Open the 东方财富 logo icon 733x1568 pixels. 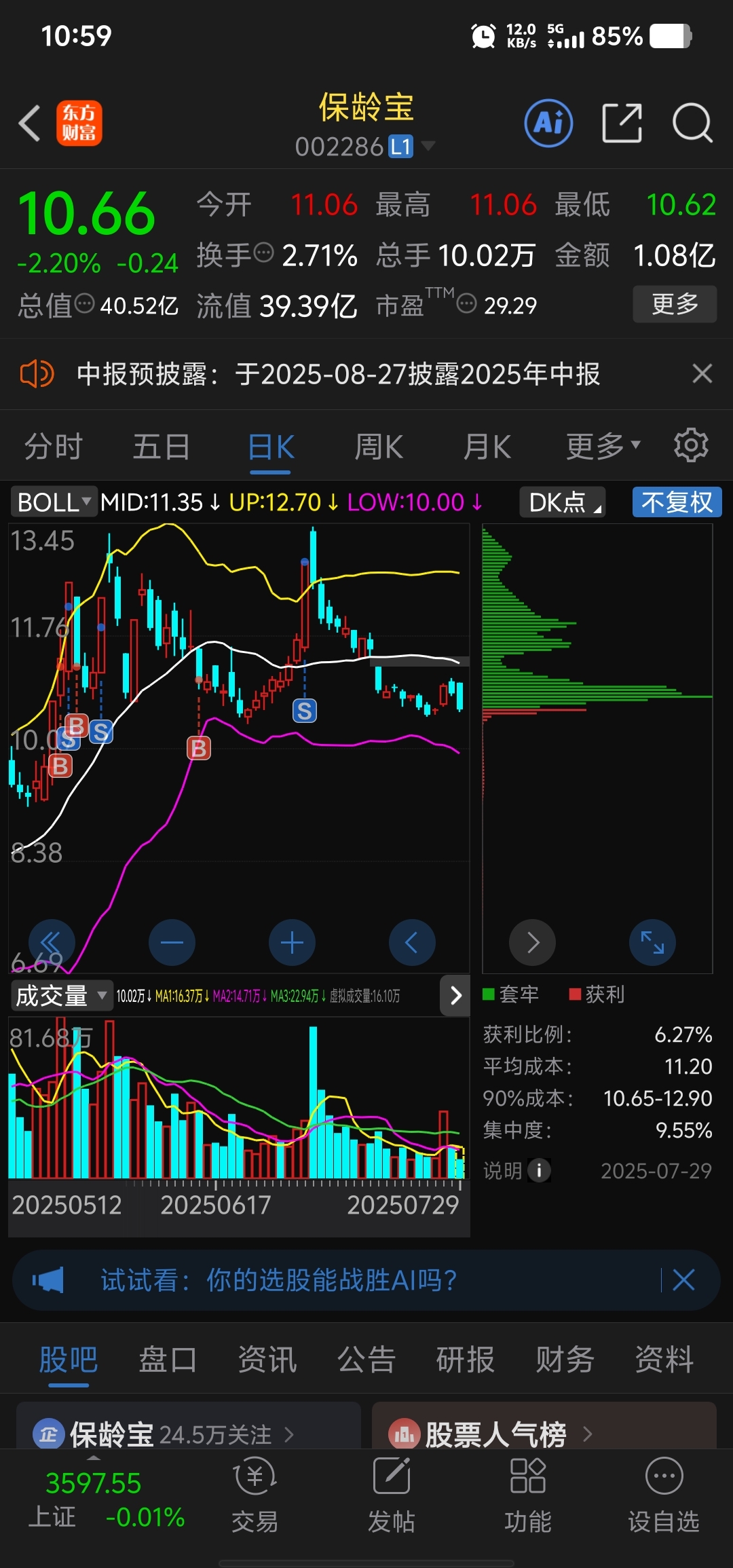79,123
